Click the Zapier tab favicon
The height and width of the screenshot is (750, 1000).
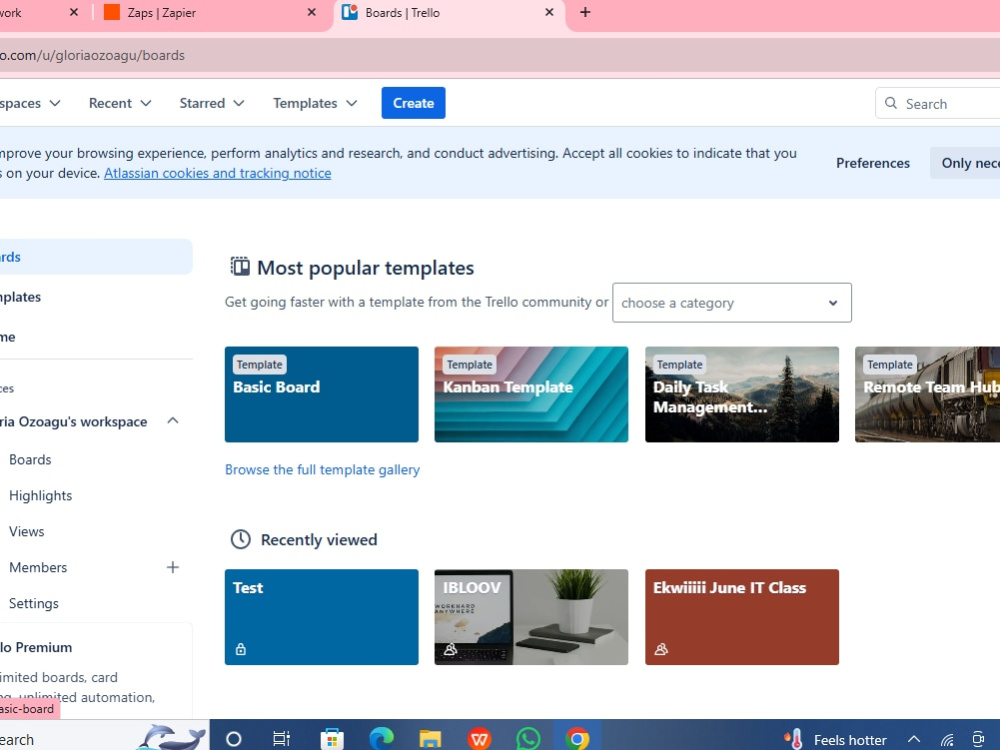click(x=112, y=12)
